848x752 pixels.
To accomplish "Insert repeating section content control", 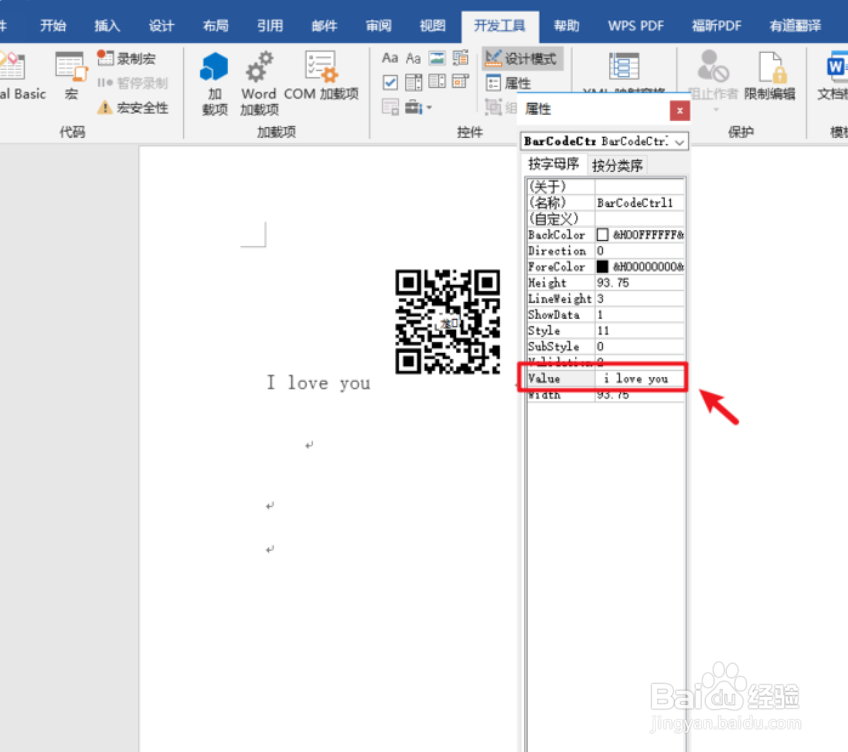I will click(390, 107).
